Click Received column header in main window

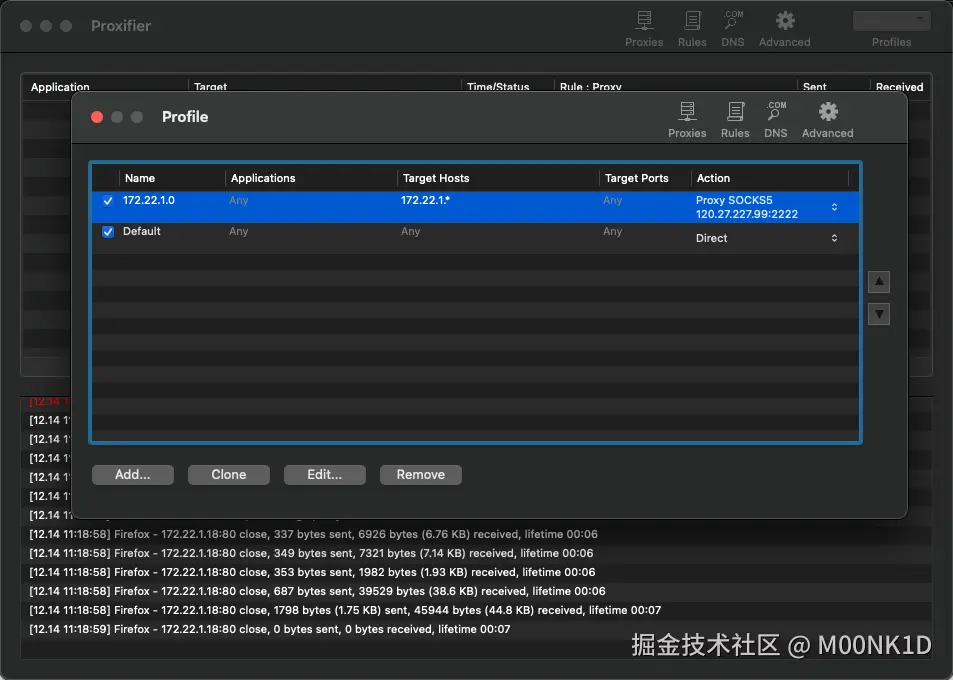pyautogui.click(x=899, y=86)
